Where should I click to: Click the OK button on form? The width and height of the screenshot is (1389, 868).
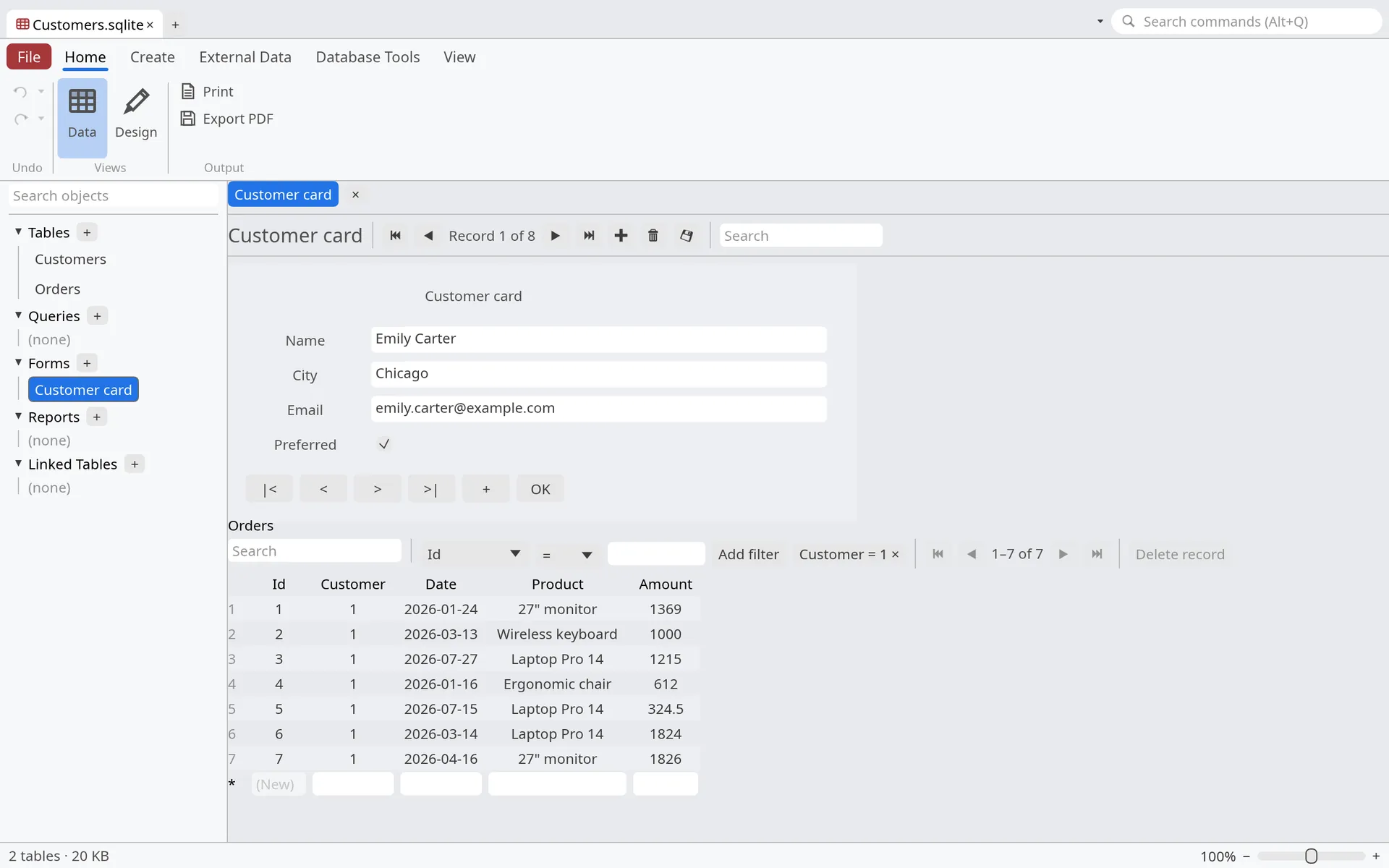coord(540,489)
